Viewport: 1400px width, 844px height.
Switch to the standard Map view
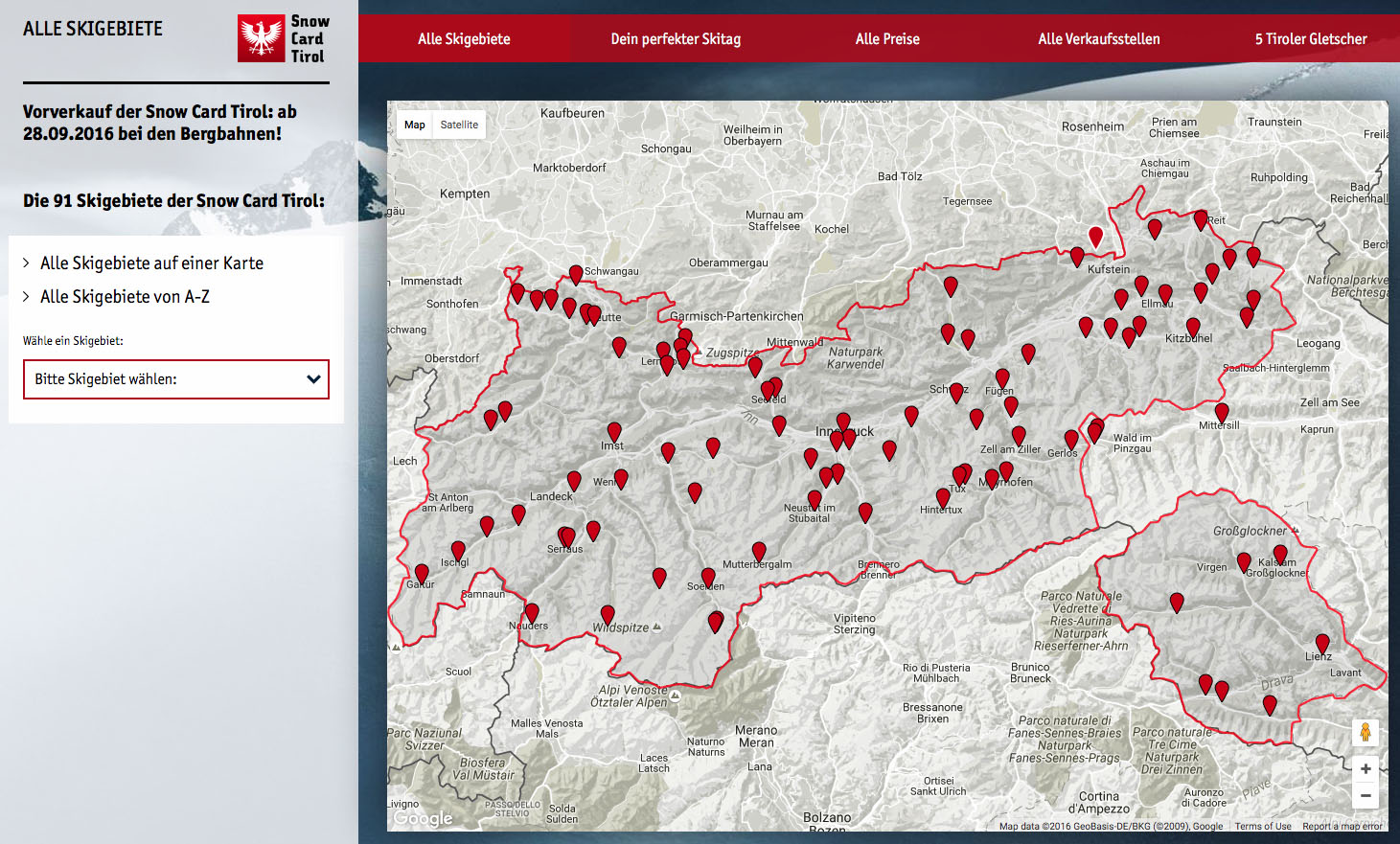(414, 125)
